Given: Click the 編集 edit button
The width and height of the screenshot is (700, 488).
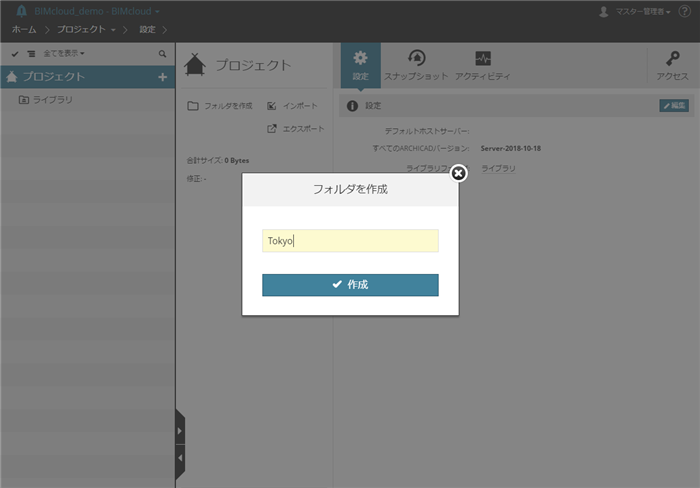Looking at the screenshot, I should tap(674, 105).
